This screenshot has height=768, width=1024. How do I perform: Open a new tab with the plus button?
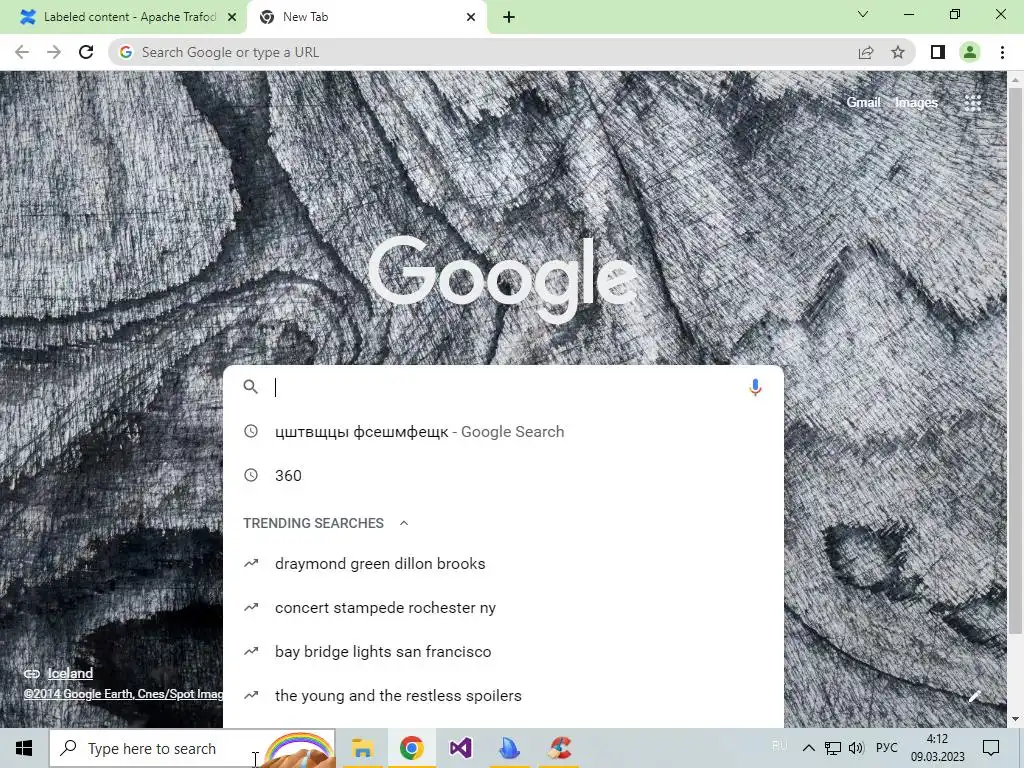tap(509, 17)
